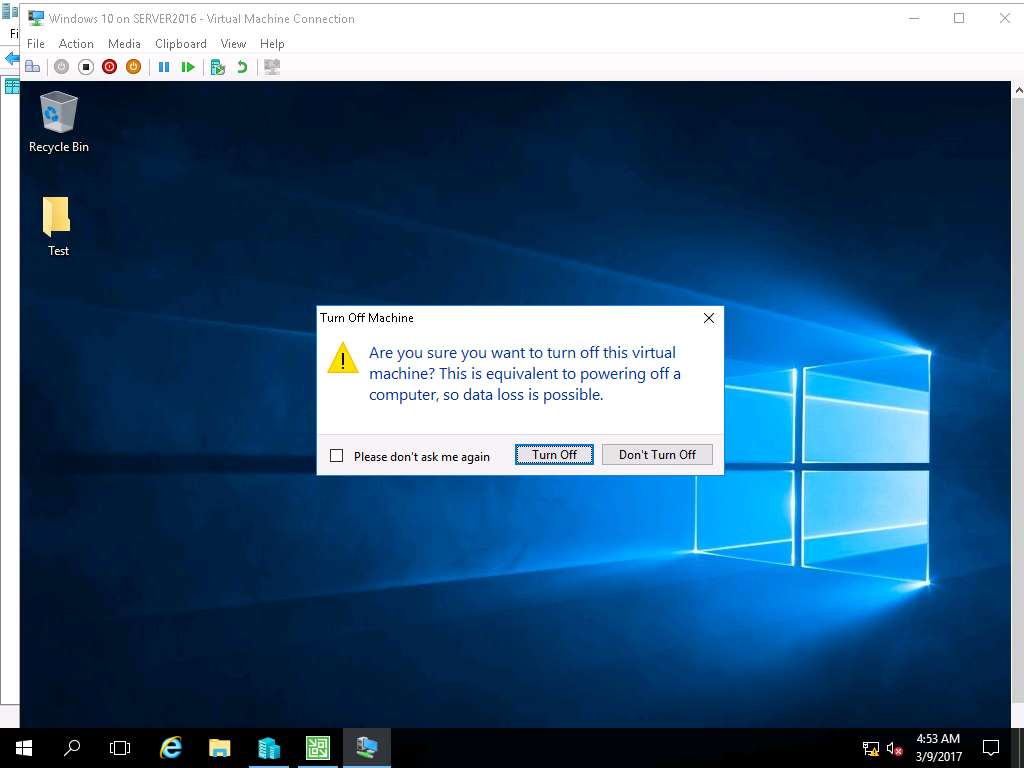Image resolution: width=1024 pixels, height=768 pixels.
Task: Click the Checkpoint toolbar icon
Action: point(218,67)
